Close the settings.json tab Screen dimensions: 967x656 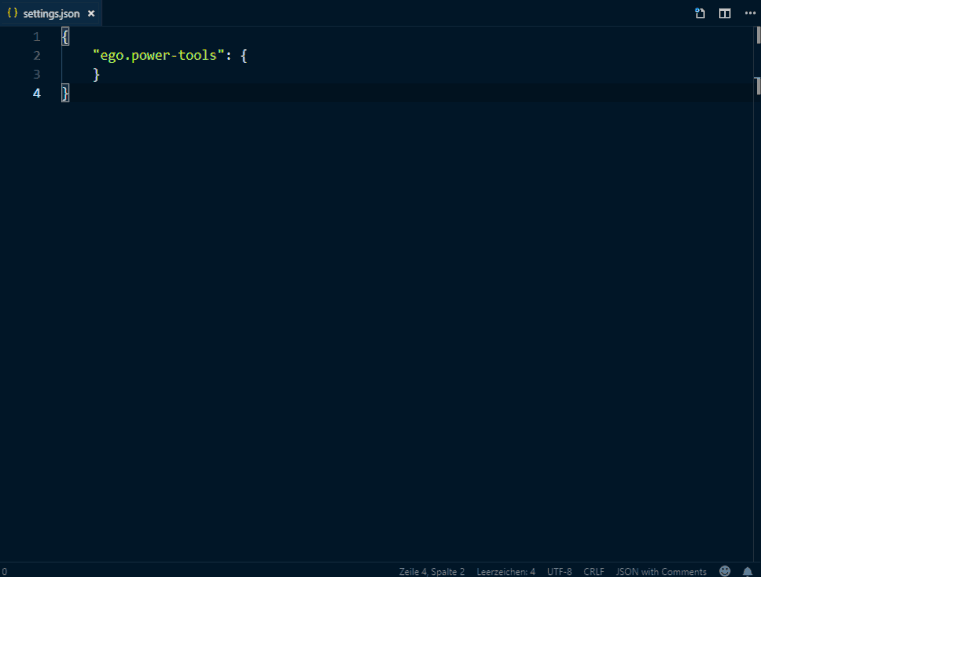91,14
